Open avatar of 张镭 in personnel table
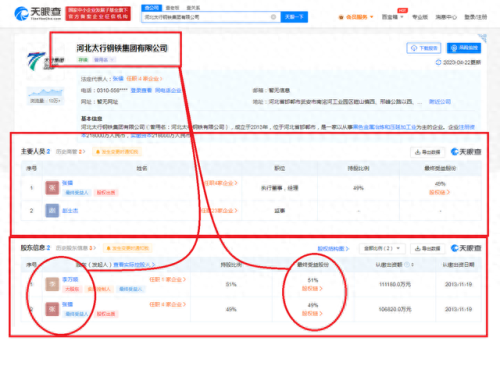500x366 pixels. click(x=52, y=188)
